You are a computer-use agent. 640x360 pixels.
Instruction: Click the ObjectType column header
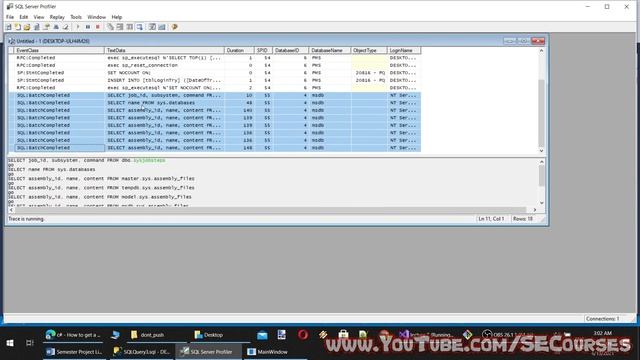[369, 51]
